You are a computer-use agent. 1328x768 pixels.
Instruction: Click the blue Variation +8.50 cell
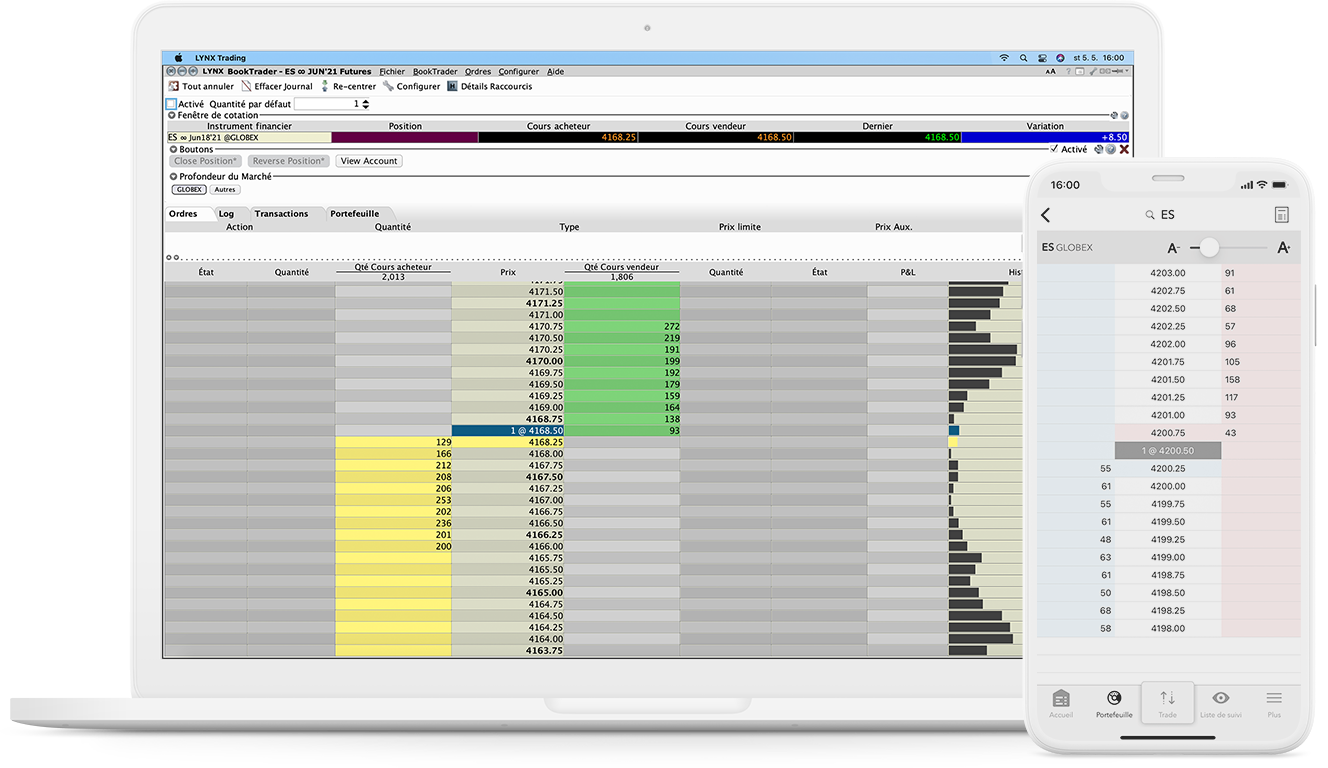(1046, 137)
